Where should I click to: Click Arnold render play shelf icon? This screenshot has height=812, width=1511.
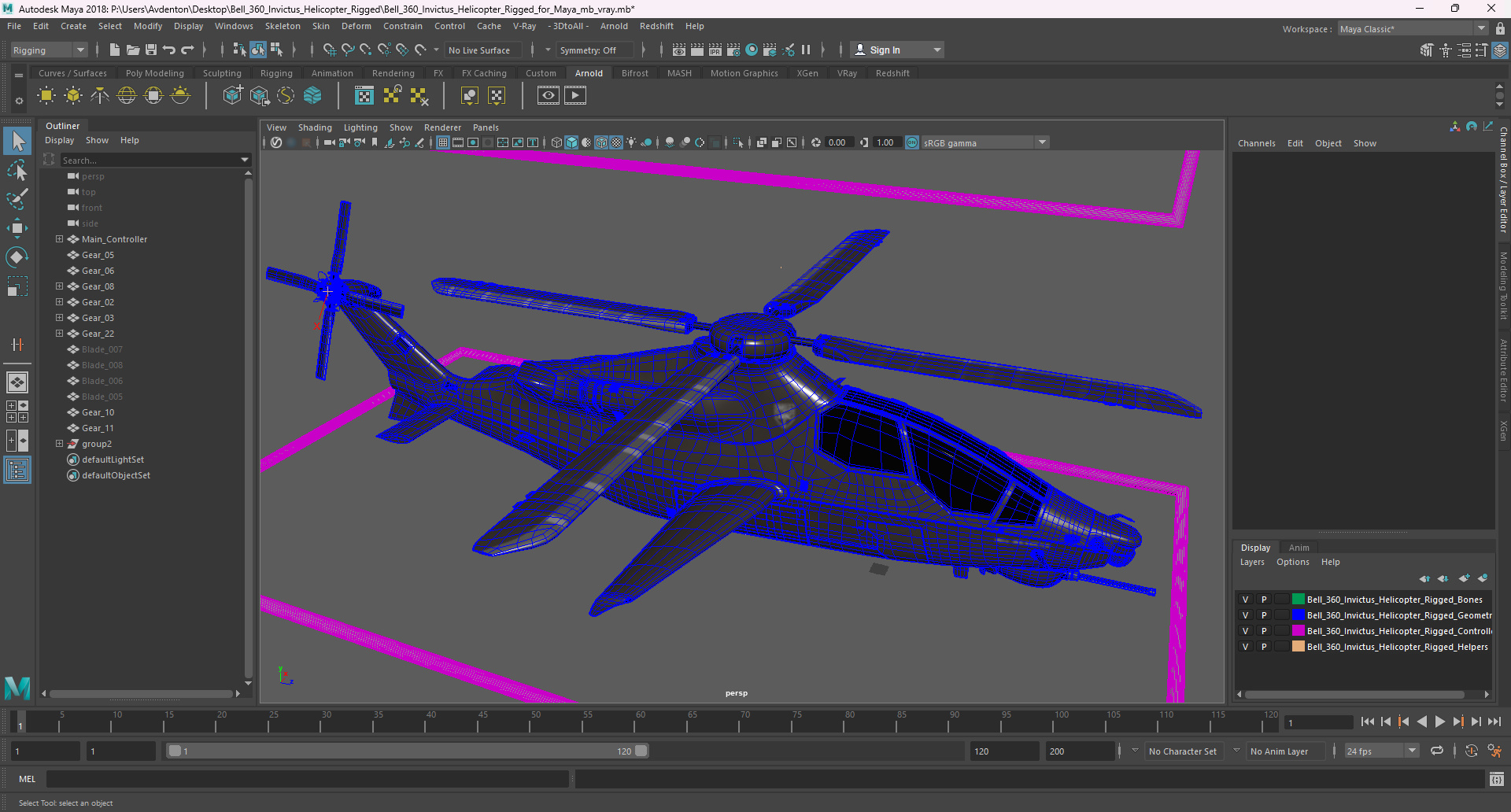tap(575, 96)
